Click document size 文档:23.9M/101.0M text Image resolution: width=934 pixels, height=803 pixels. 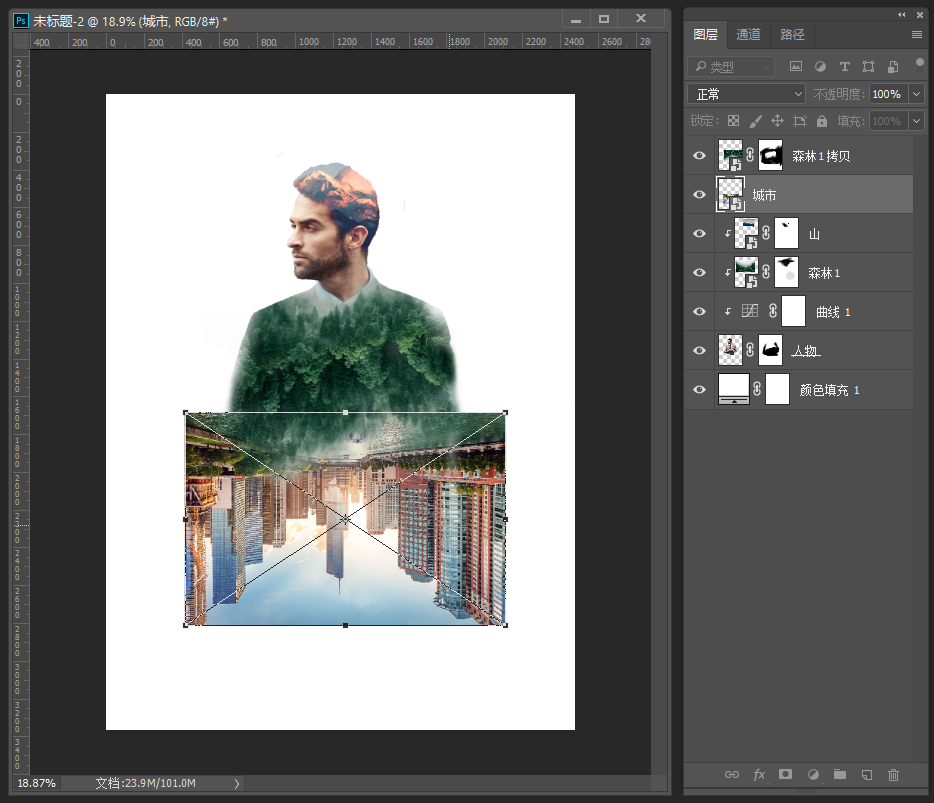click(x=145, y=783)
